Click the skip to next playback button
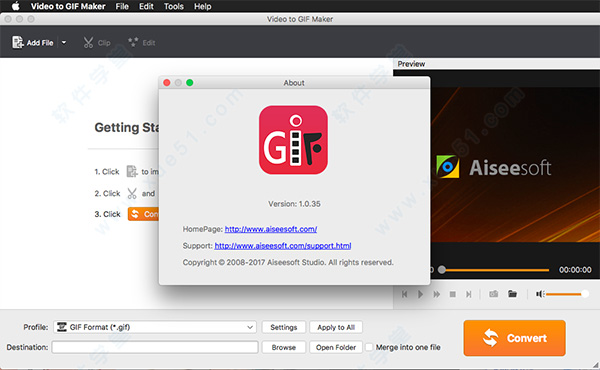 [x=469, y=294]
